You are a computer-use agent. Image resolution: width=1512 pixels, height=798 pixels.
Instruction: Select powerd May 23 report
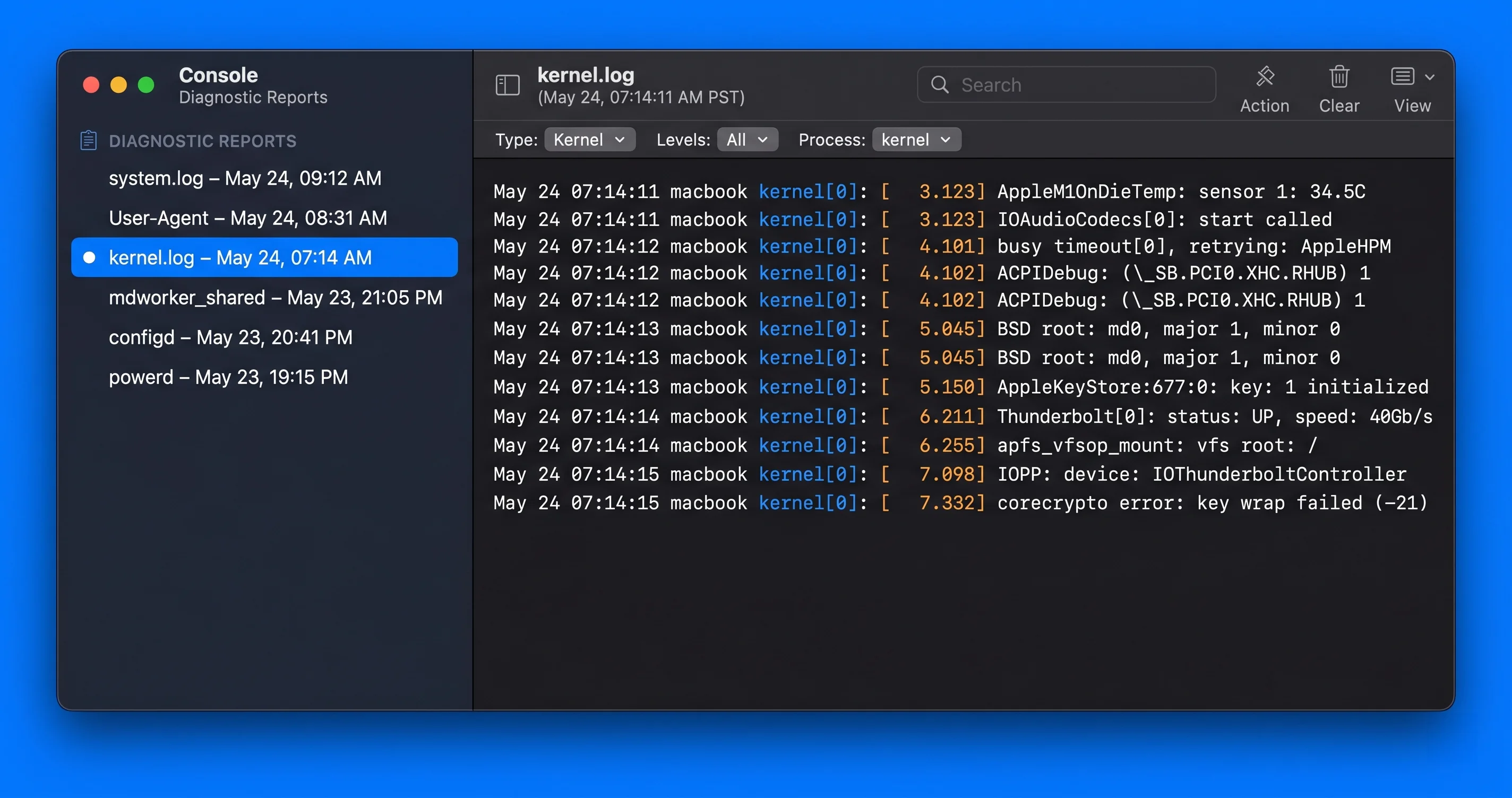click(264, 377)
